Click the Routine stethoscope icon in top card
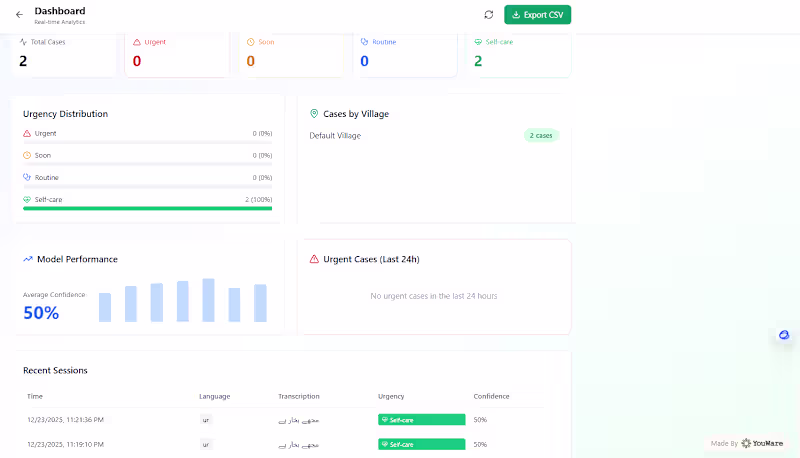This screenshot has height=458, width=800. [x=364, y=42]
